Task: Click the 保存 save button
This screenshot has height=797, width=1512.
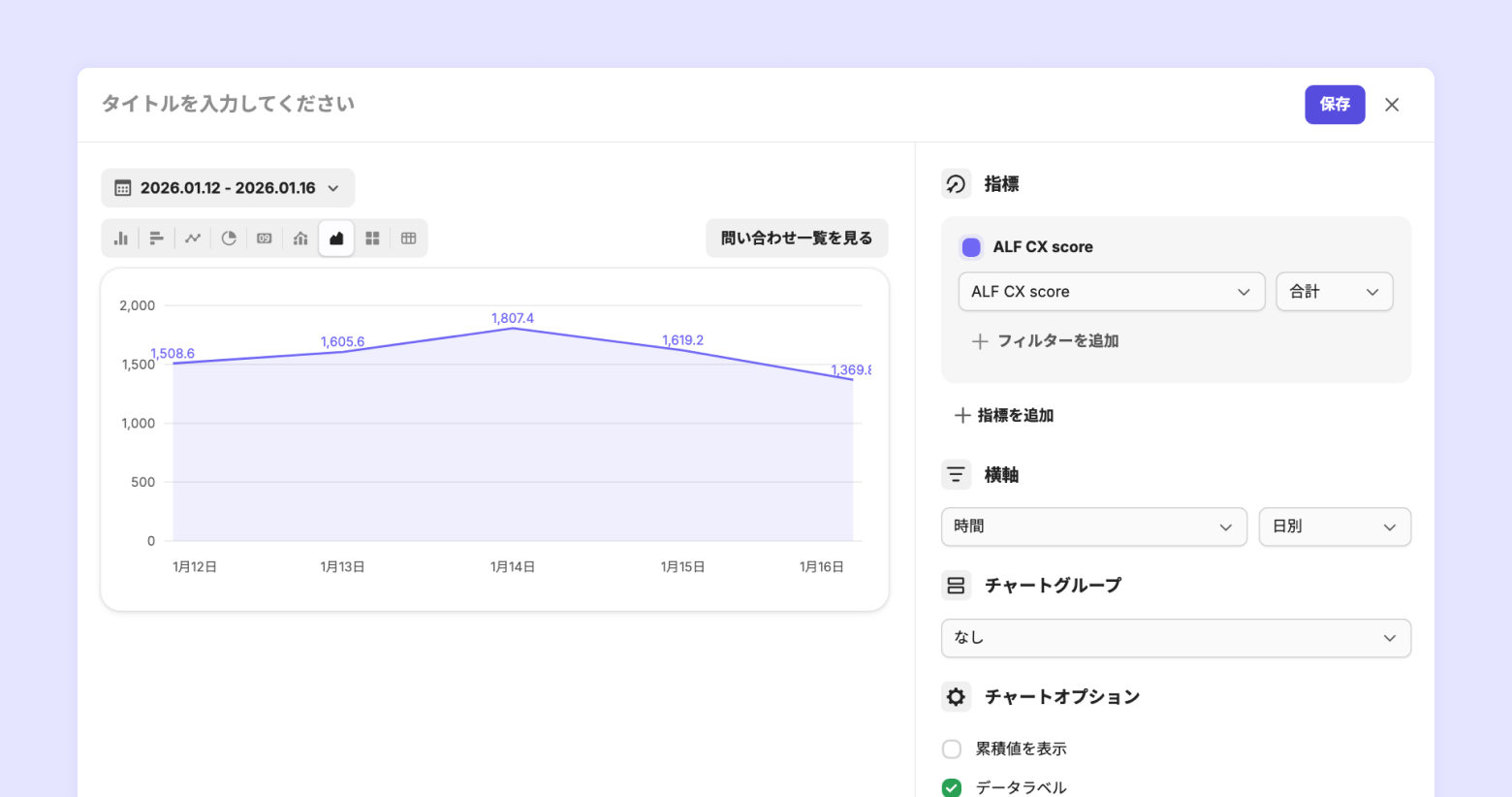Action: (1335, 105)
